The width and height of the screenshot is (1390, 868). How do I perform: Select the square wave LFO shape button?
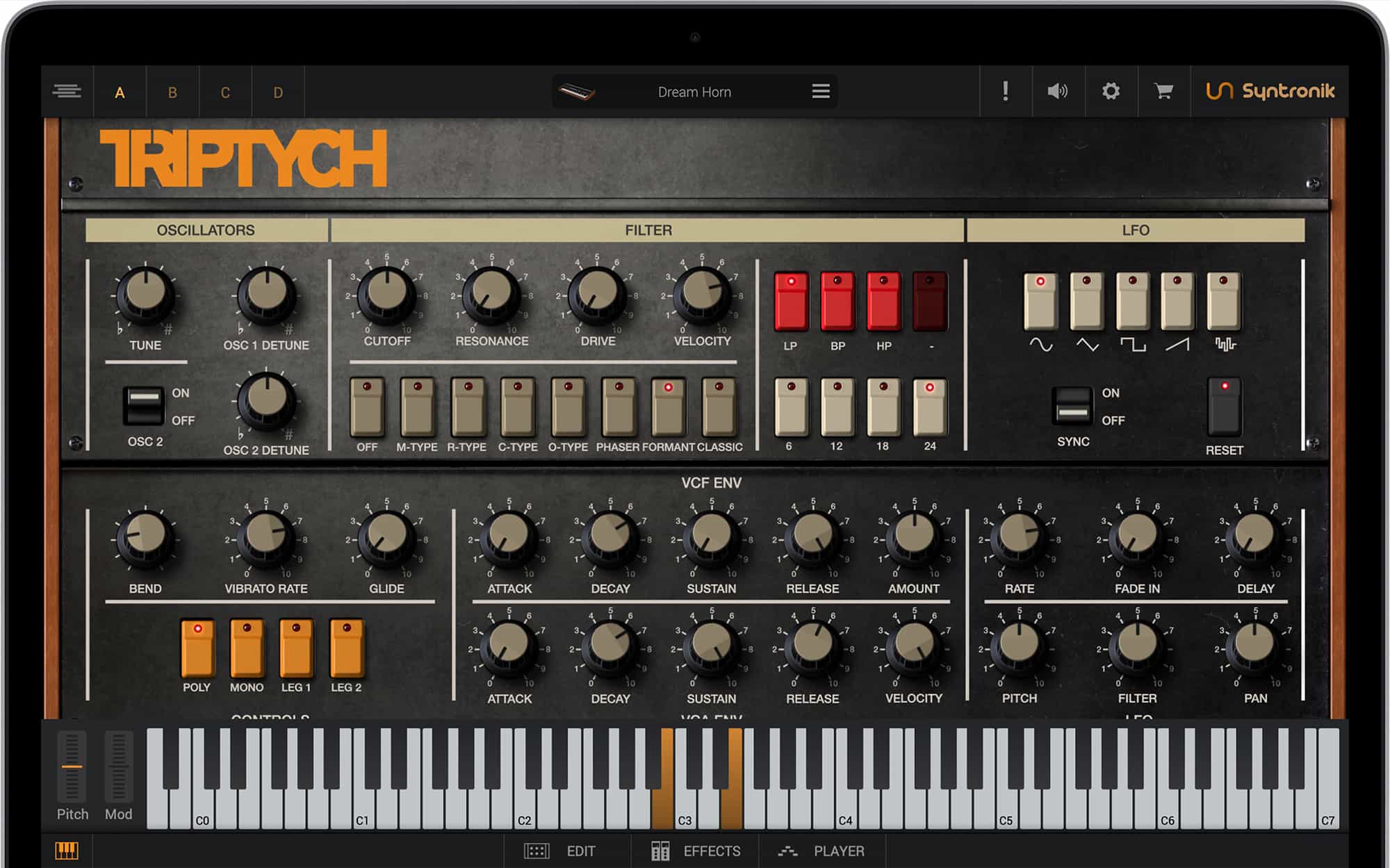tap(1132, 301)
